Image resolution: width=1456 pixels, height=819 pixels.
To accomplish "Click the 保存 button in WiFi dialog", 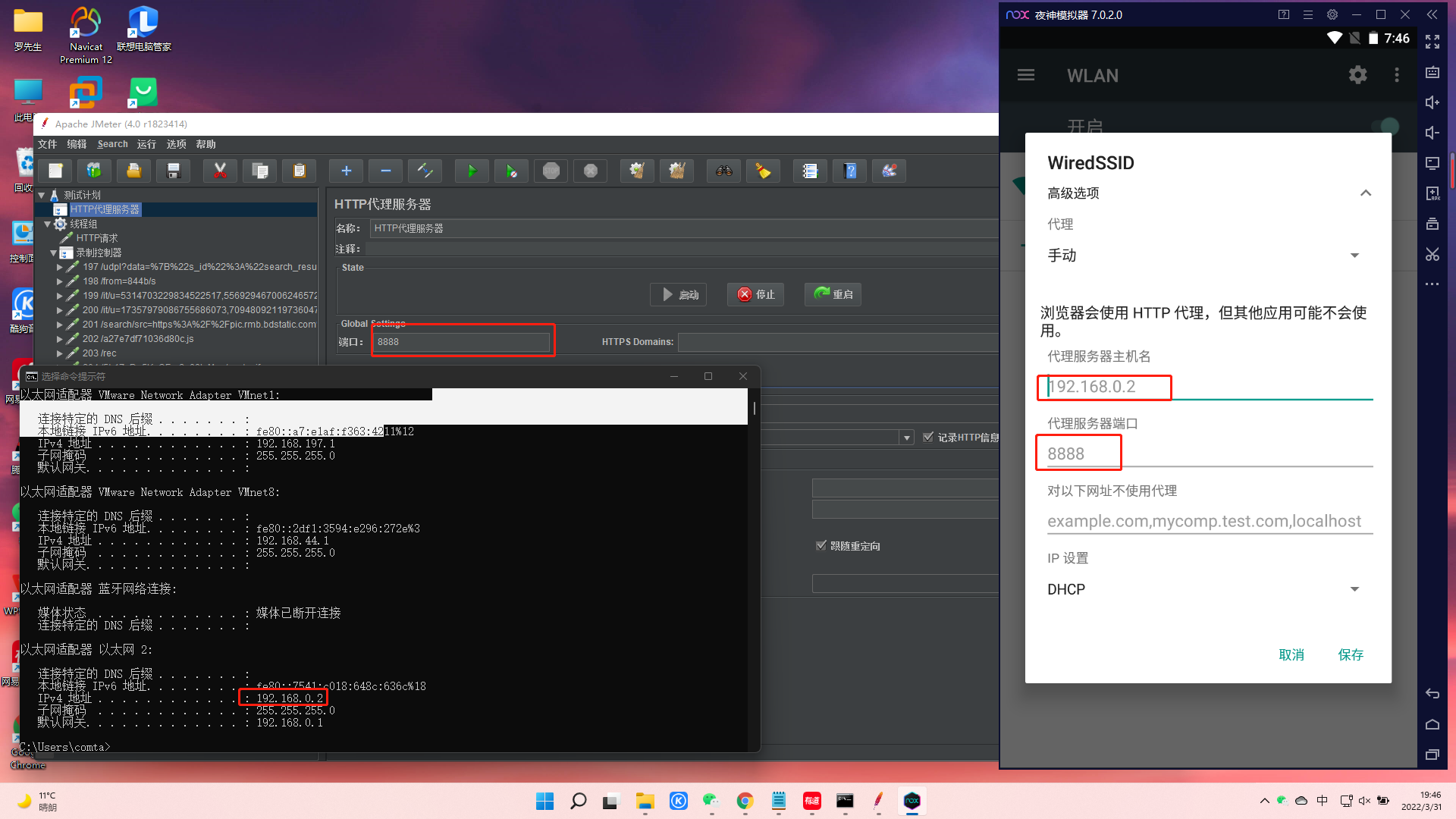I will (1350, 654).
